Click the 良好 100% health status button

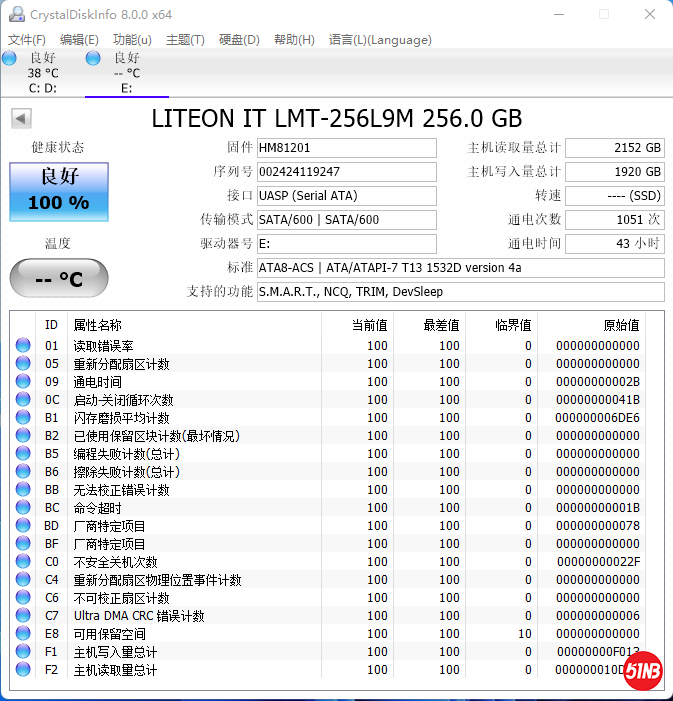pyautogui.click(x=59, y=191)
